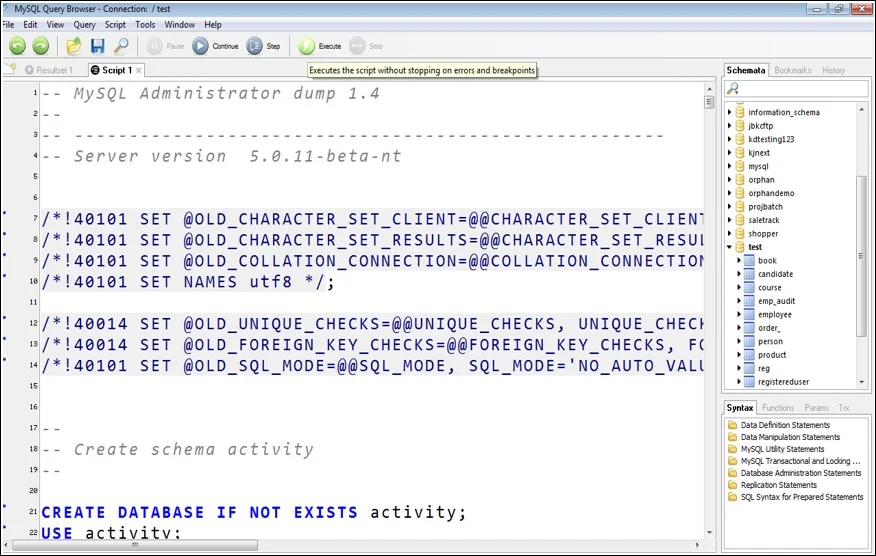Go back with the green back arrow
The image size is (876, 556).
pyautogui.click(x=17, y=46)
